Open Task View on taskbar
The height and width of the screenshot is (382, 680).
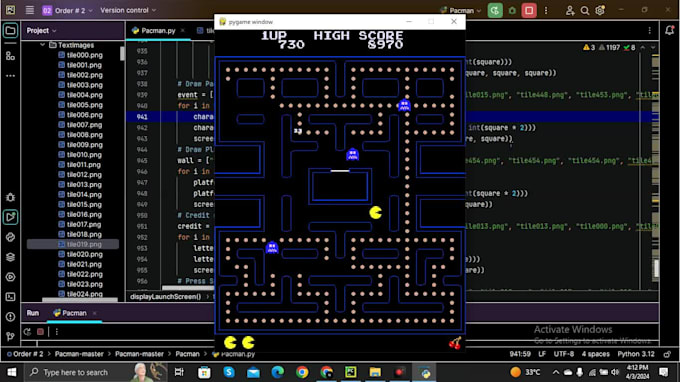tap(179, 372)
